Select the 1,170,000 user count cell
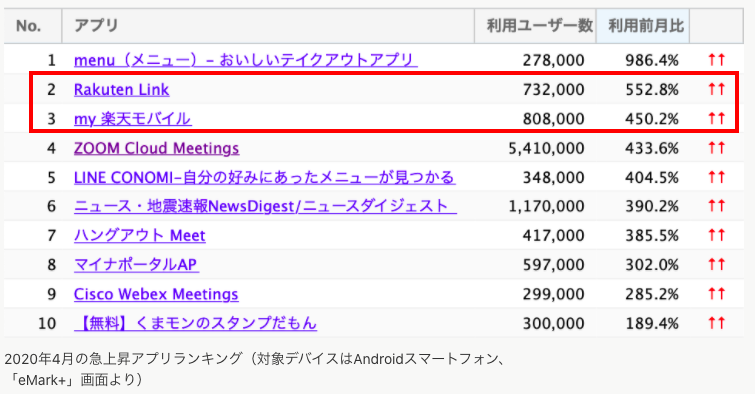Screen dimensions: 755x394 tap(547, 206)
